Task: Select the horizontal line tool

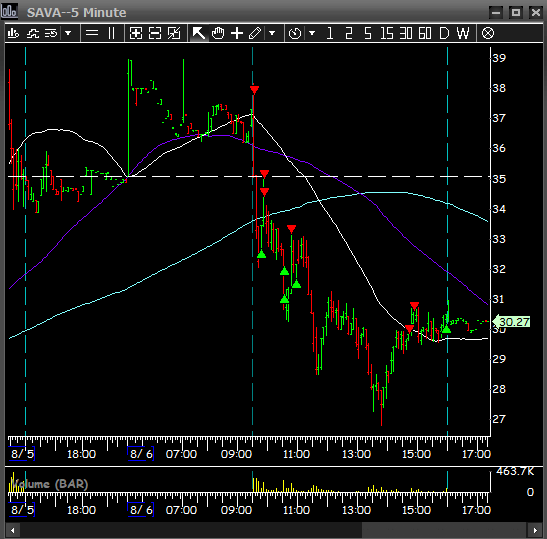Action: [x=92, y=33]
